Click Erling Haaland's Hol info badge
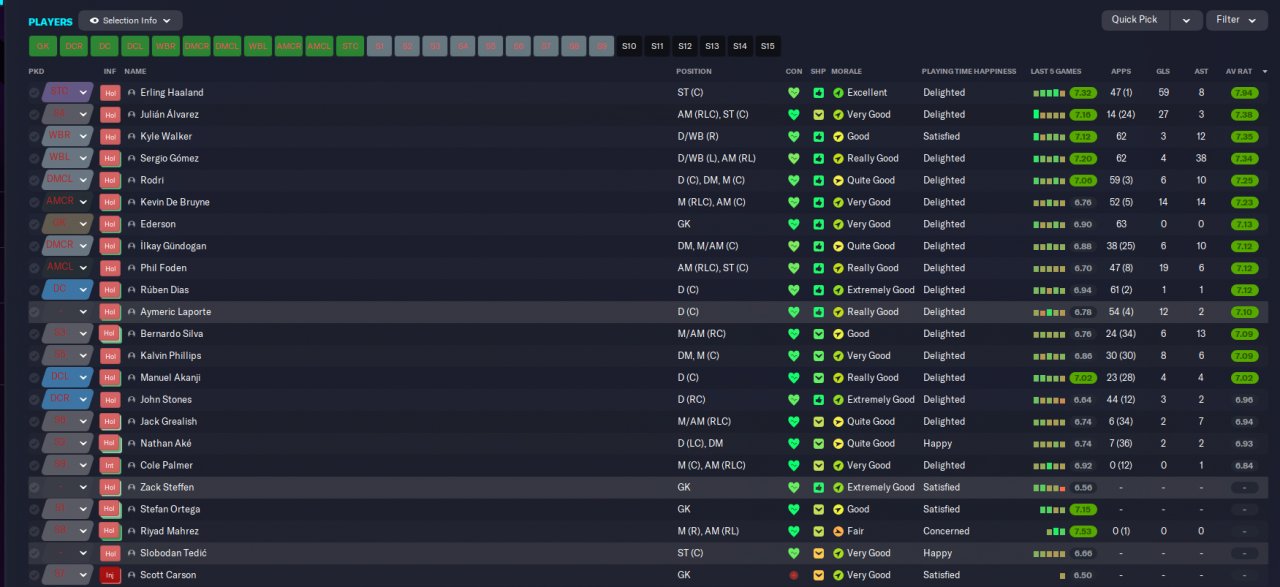Screen dimensions: 1280x587 click(x=110, y=92)
